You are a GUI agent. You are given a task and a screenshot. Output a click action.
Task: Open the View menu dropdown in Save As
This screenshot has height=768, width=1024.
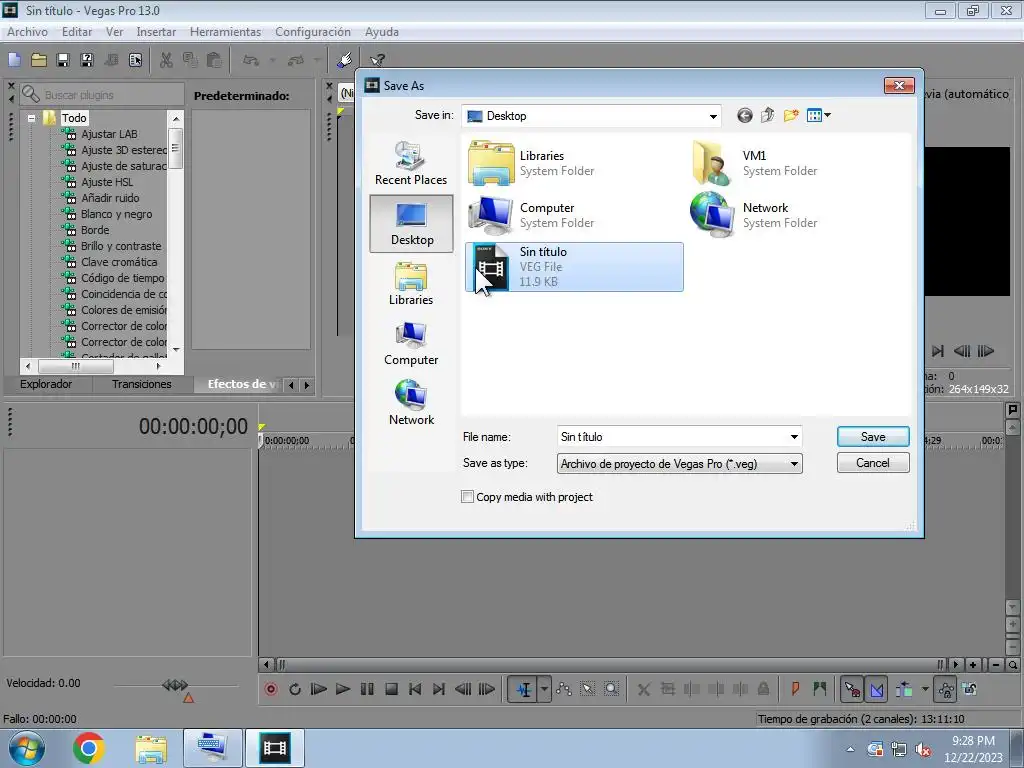[x=818, y=116]
